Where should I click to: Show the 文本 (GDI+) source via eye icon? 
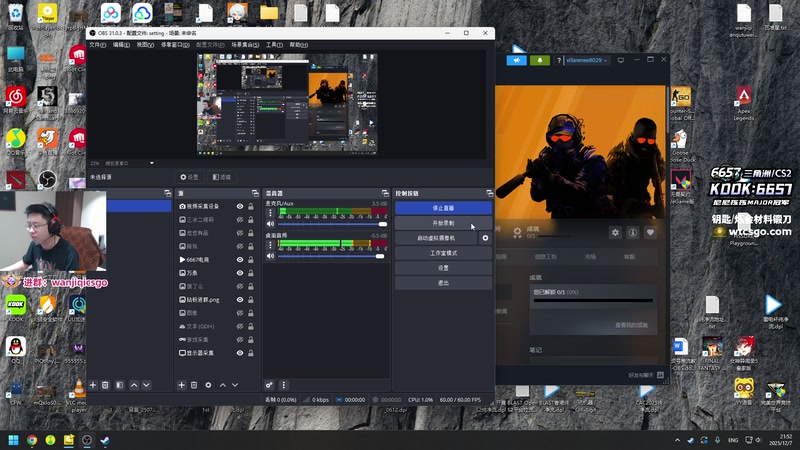click(x=240, y=326)
